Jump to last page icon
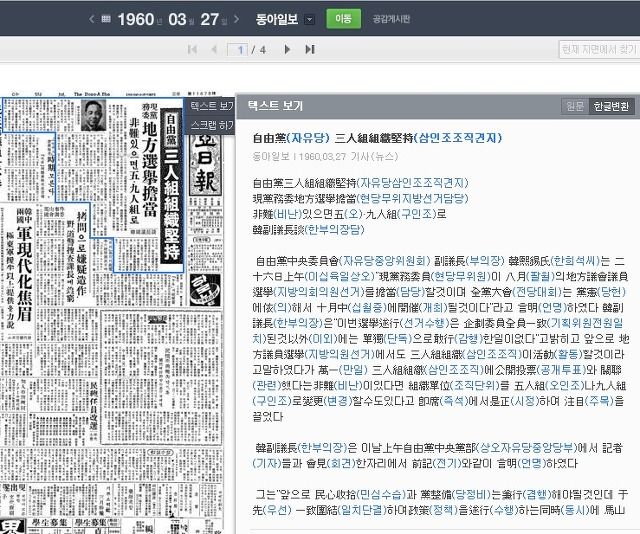The image size is (640, 534). [x=310, y=49]
